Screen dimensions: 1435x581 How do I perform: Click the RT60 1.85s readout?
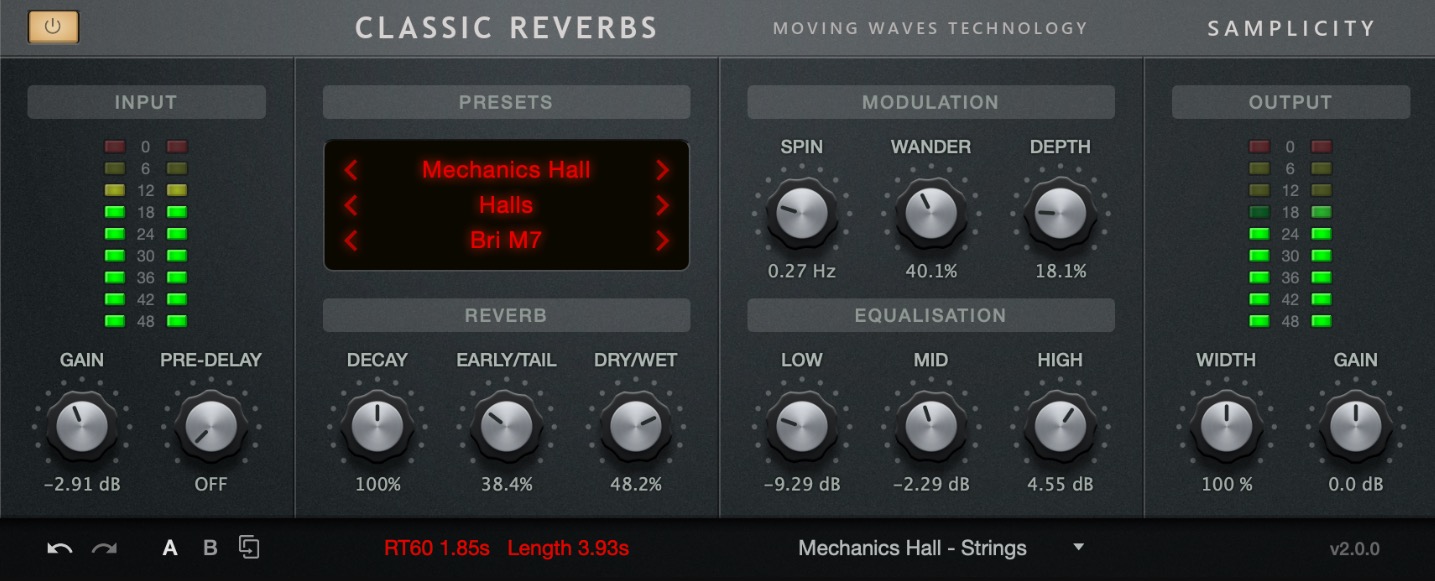[437, 548]
